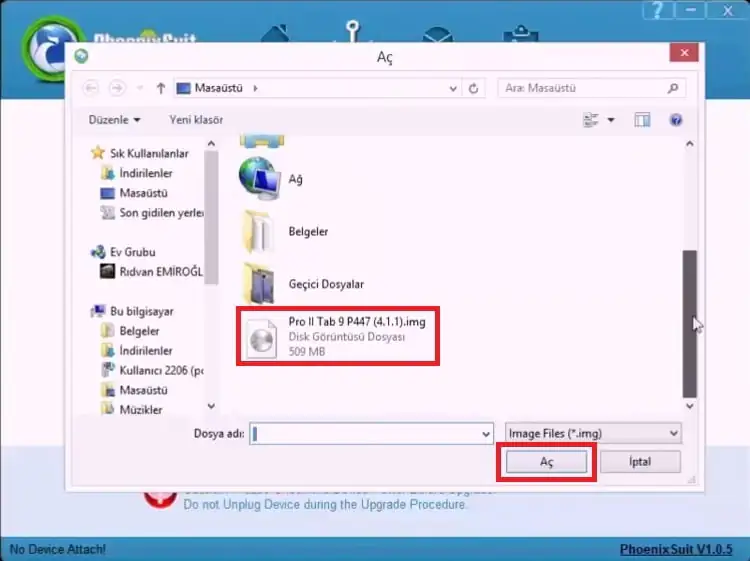Image resolution: width=750 pixels, height=561 pixels.
Task: Toggle the preview pane icon
Action: [x=642, y=120]
